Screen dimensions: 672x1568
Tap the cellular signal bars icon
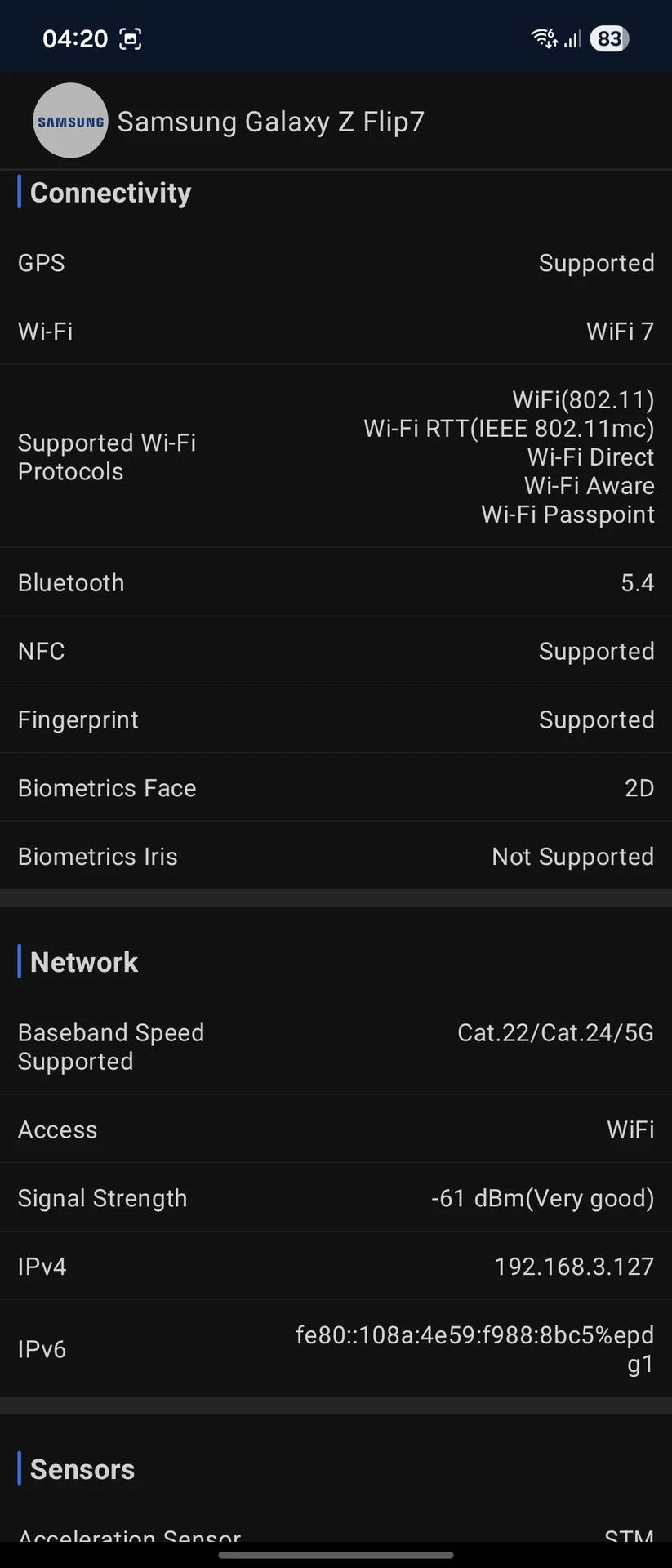(x=572, y=38)
